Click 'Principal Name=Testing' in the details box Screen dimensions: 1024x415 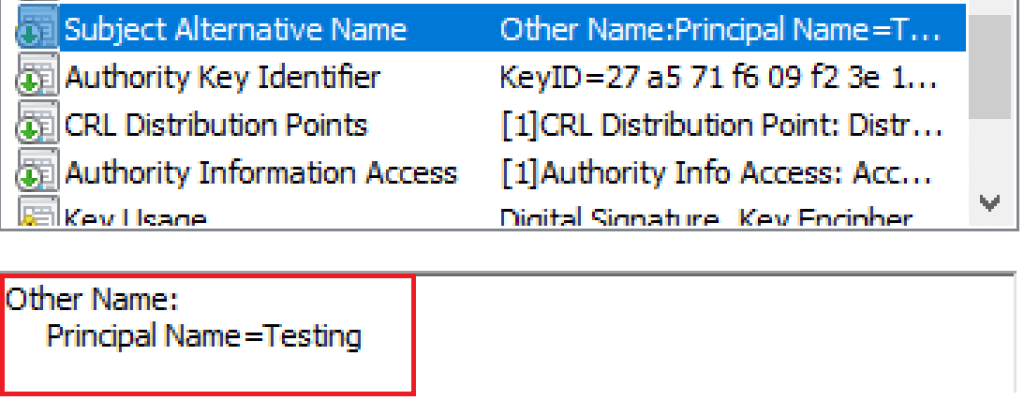click(x=203, y=336)
